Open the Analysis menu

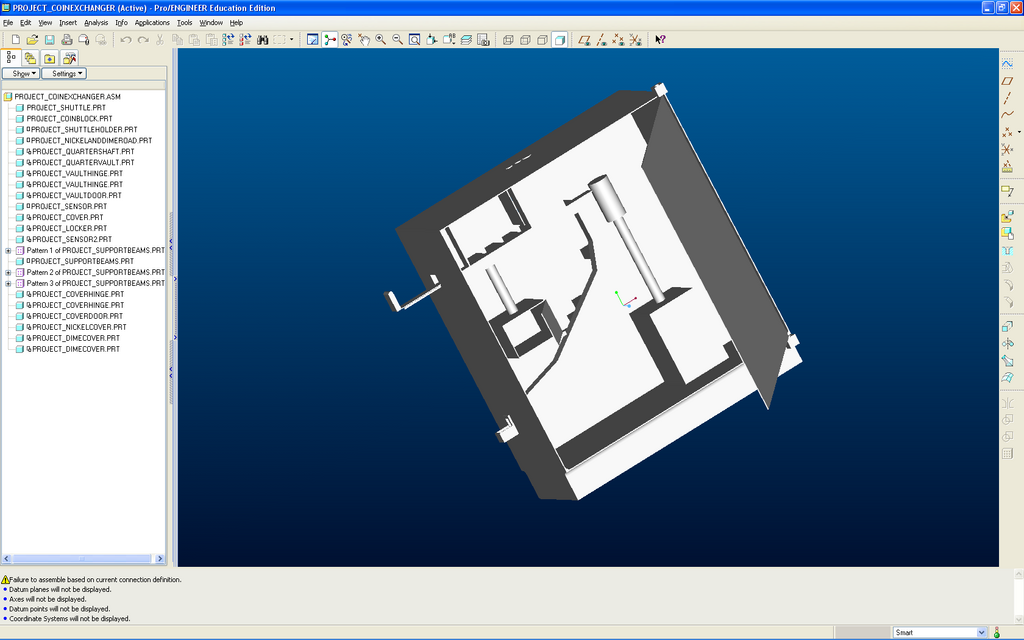pyautogui.click(x=96, y=23)
